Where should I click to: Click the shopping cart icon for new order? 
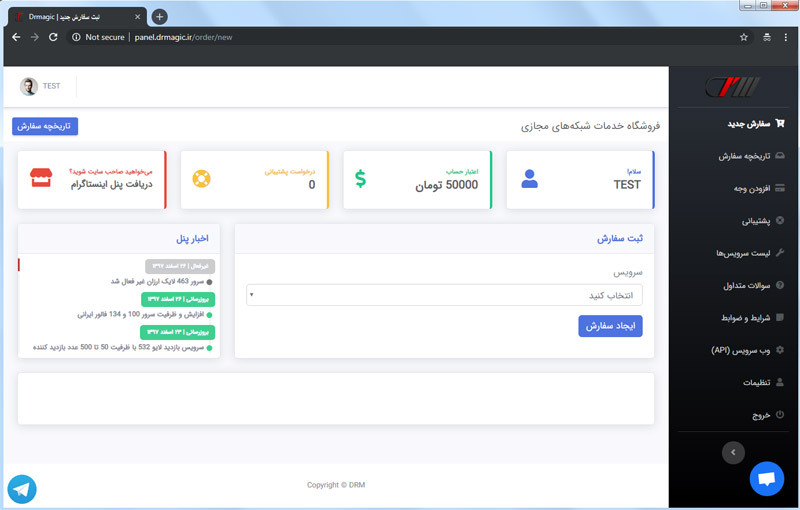780,123
